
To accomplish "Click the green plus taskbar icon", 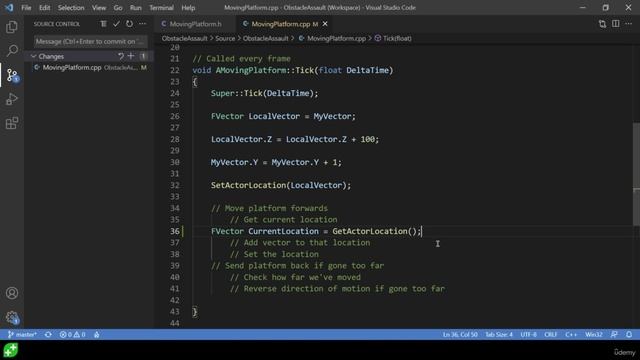I will (11, 350).
